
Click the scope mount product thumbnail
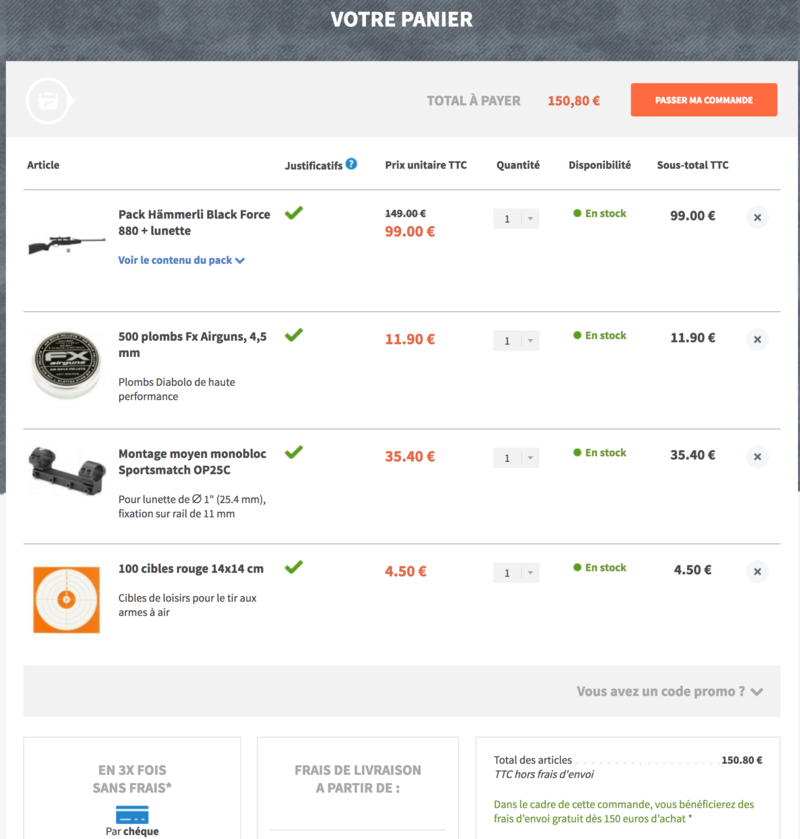point(66,470)
